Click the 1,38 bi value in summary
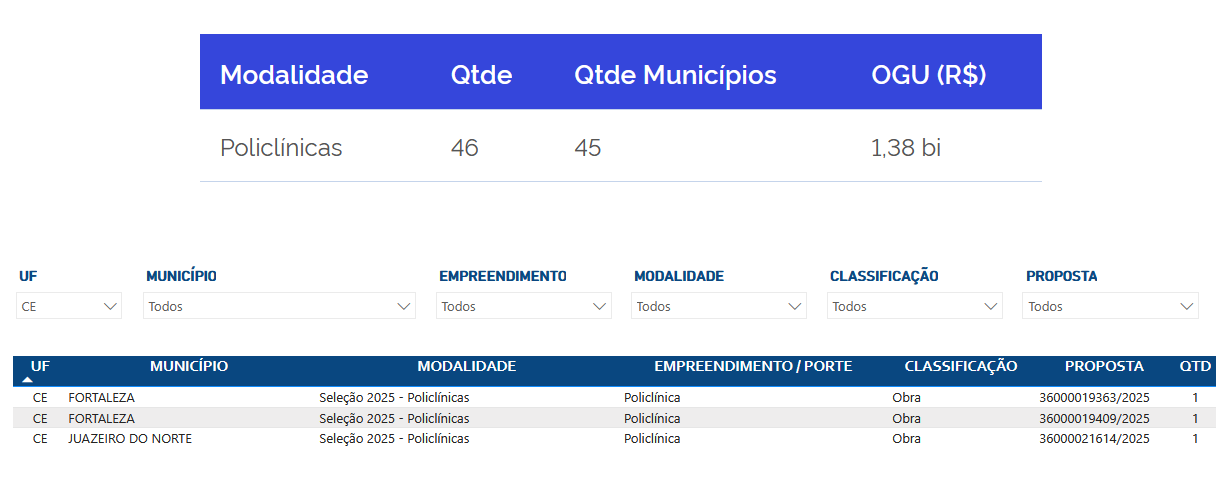This screenshot has width=1232, height=490. tap(906, 148)
